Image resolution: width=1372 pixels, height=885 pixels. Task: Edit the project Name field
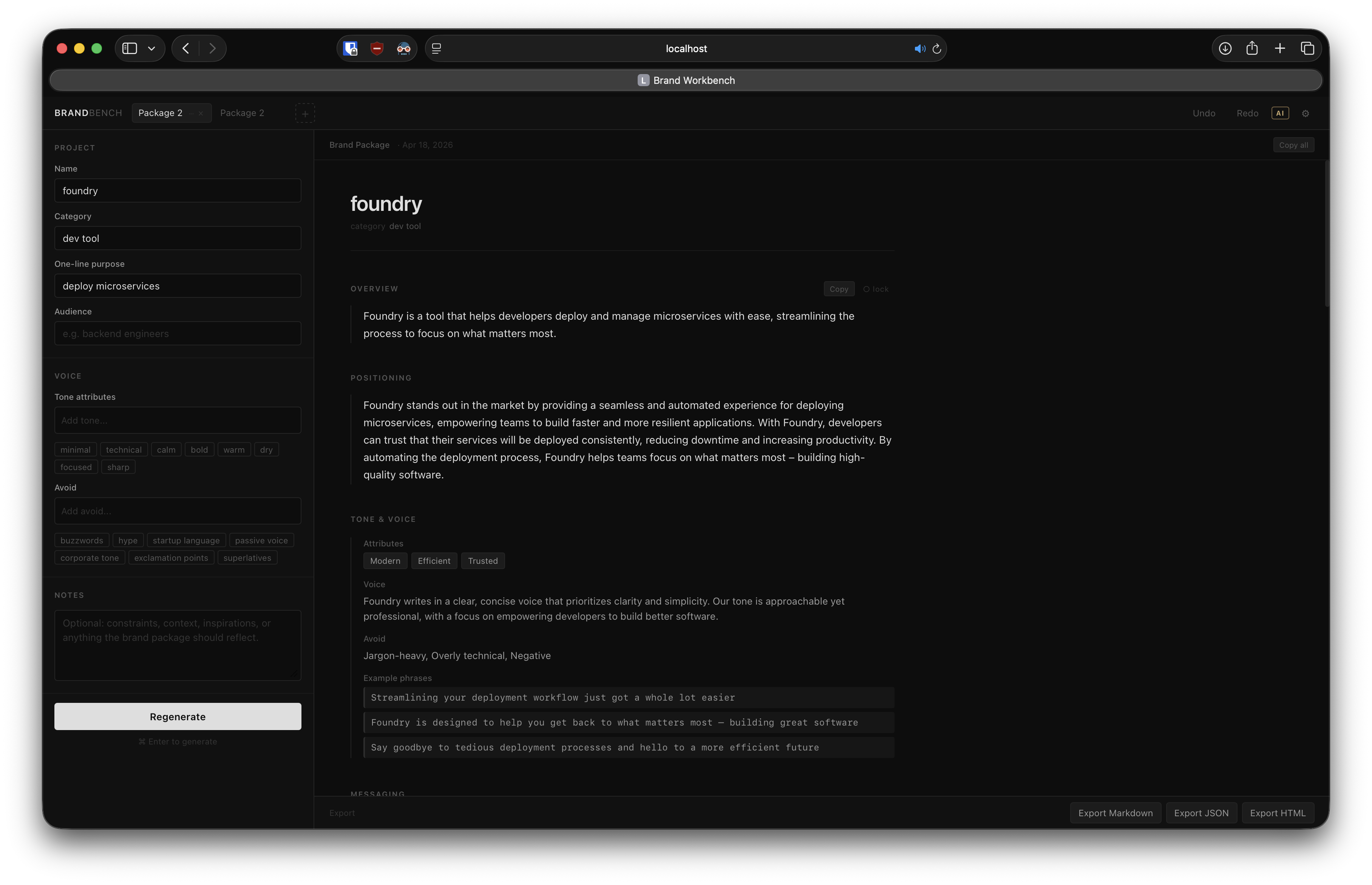178,191
